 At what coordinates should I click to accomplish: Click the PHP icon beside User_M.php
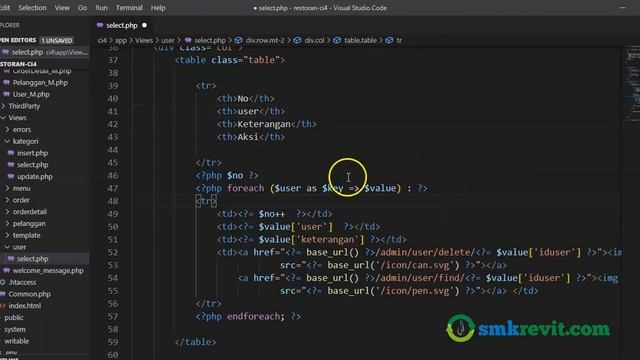7,94
